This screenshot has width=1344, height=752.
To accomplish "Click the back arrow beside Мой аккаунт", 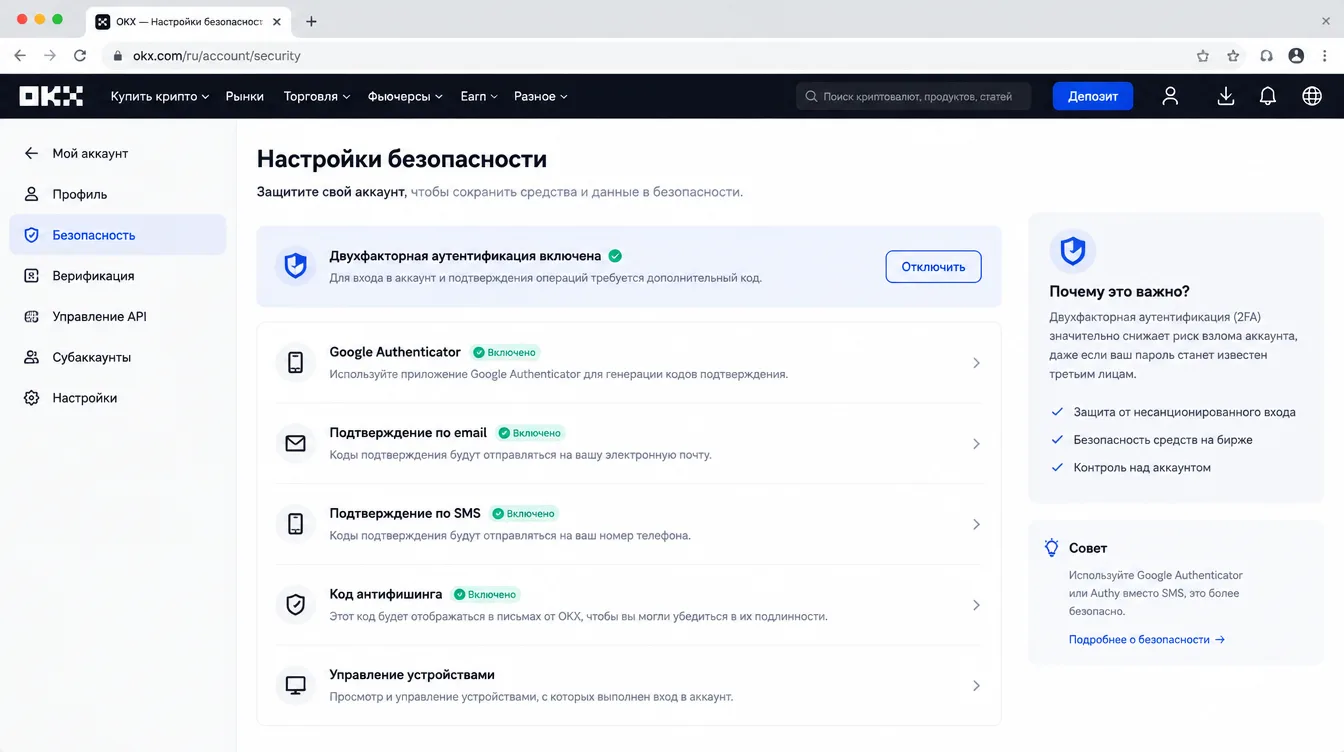I will 32,153.
